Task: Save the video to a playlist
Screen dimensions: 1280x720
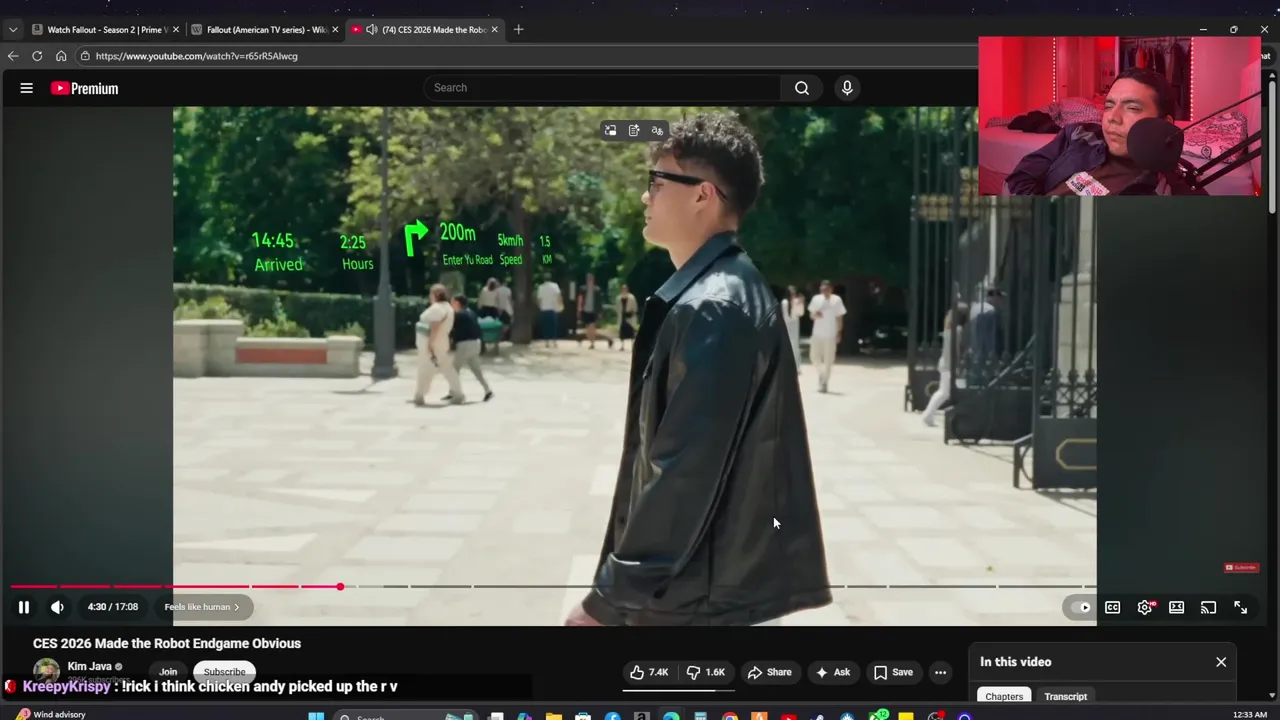Action: (x=893, y=672)
